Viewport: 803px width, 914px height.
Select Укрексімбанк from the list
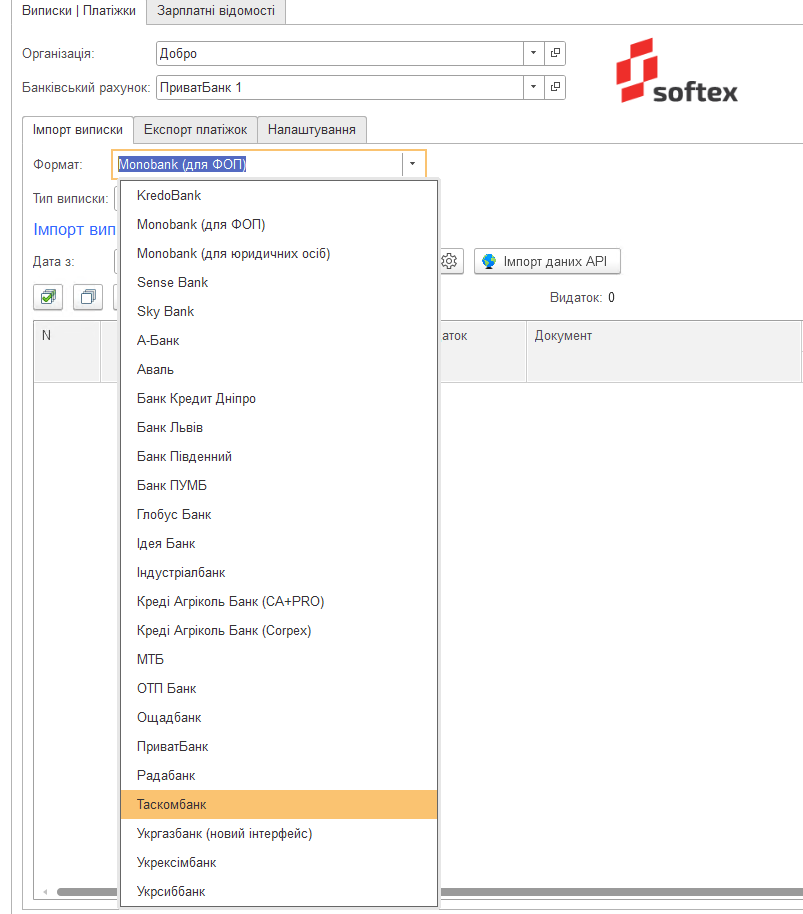pos(279,863)
